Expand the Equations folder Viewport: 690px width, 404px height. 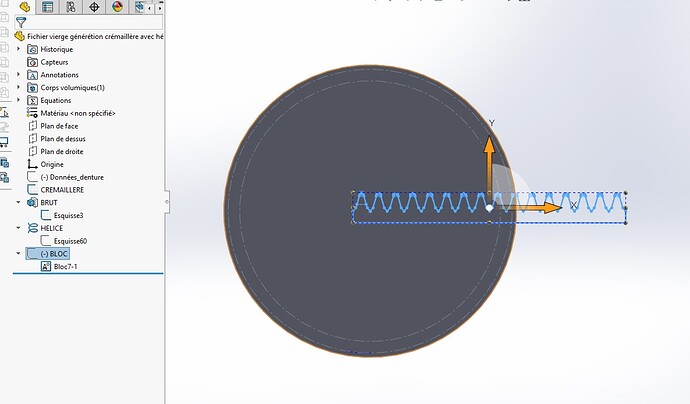point(18,100)
